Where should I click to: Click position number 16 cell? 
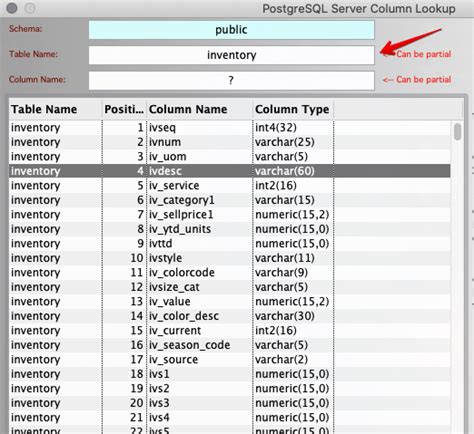click(x=124, y=345)
